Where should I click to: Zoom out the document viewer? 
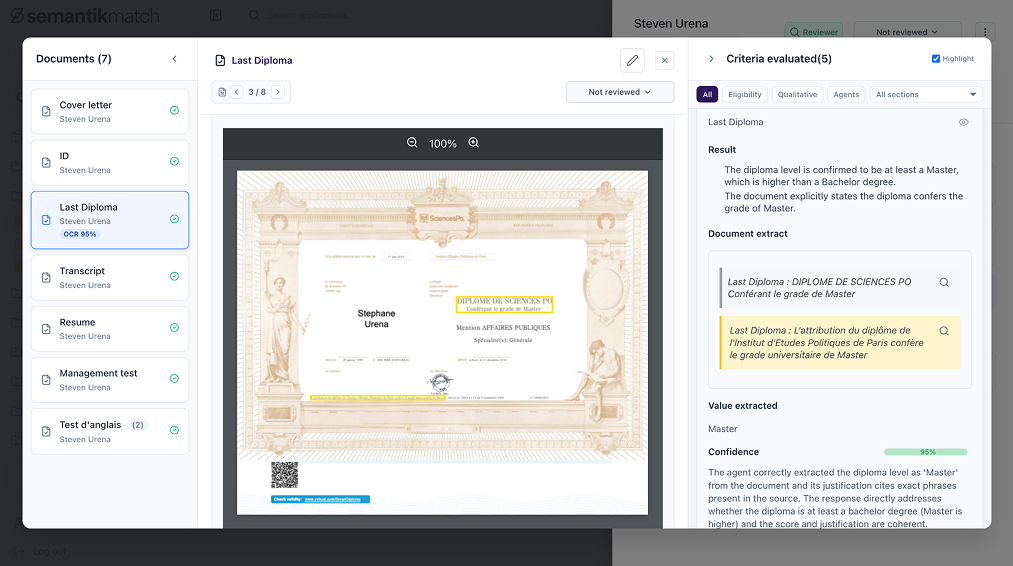click(412, 143)
